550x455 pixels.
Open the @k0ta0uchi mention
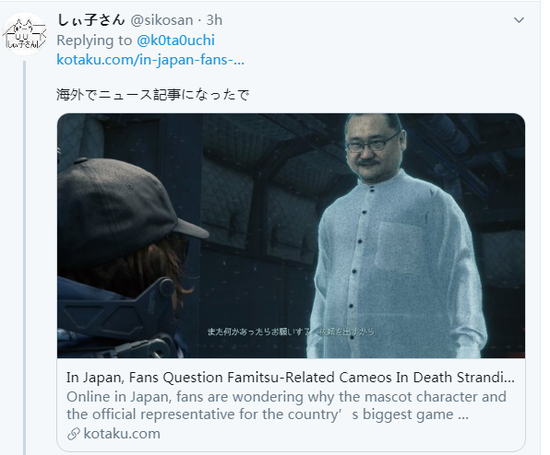pos(175,40)
